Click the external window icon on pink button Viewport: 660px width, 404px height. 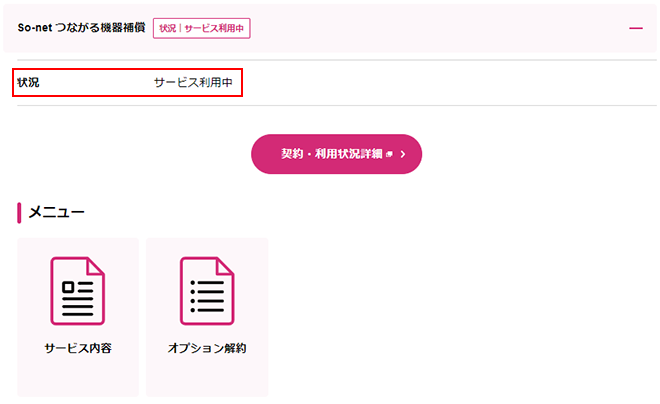tap(389, 155)
